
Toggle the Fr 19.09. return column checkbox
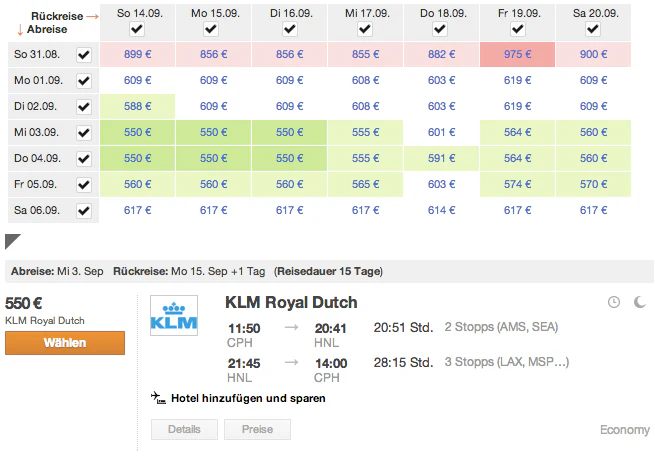click(x=518, y=30)
